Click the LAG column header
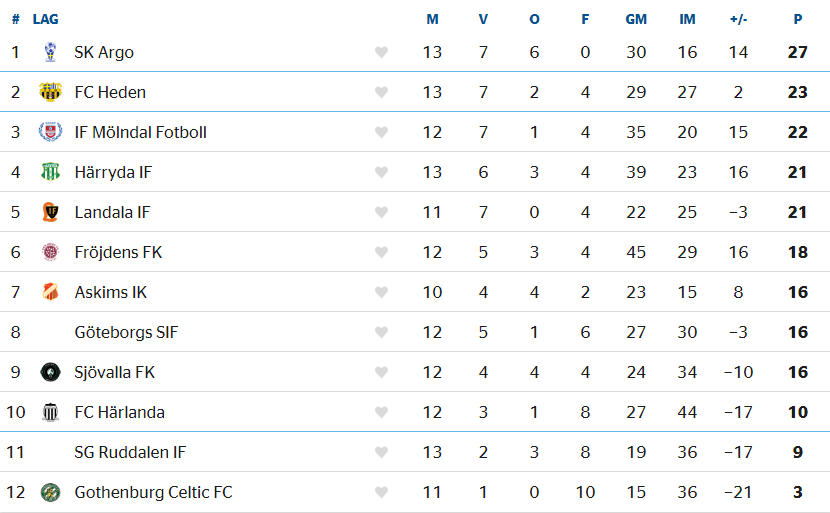 [45, 19]
